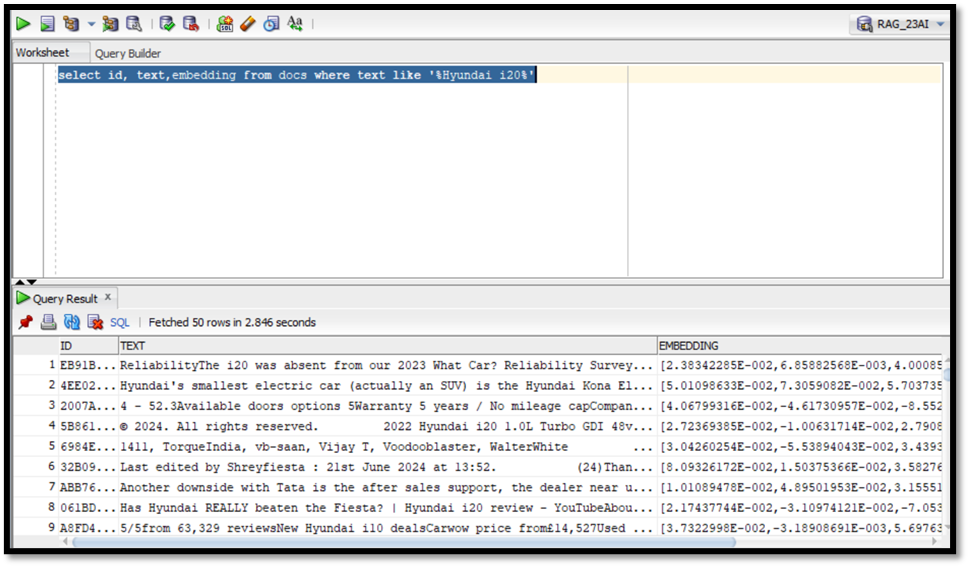Select text cell 'Hyundai's smallest electric car'
The image size is (969, 567).
tap(387, 386)
